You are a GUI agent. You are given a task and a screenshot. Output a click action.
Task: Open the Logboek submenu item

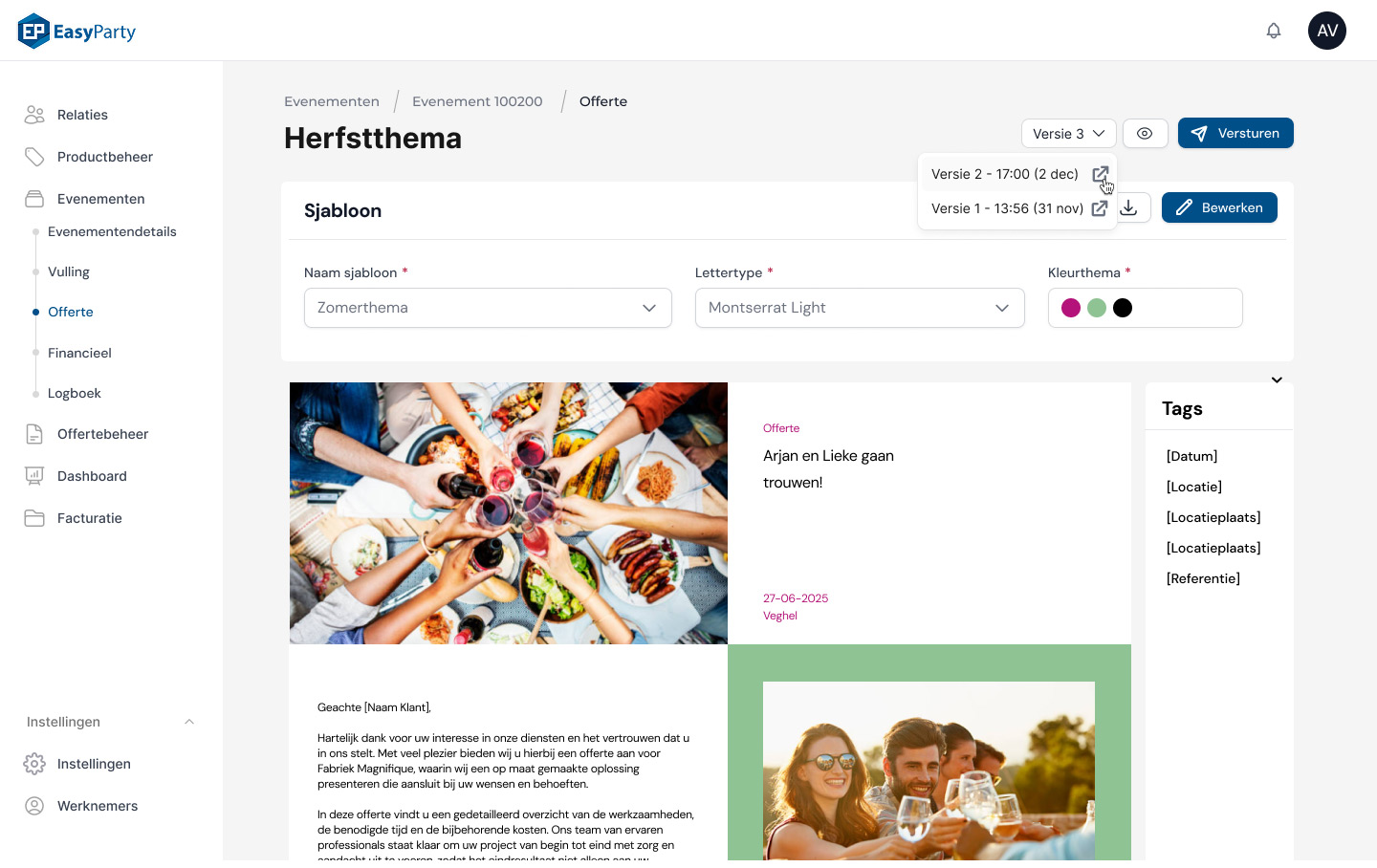coord(75,393)
